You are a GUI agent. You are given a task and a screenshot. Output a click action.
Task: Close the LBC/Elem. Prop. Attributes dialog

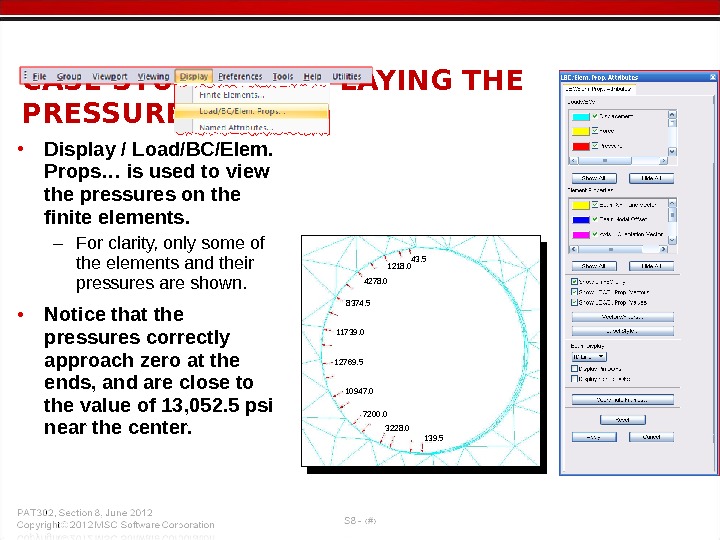(713, 77)
